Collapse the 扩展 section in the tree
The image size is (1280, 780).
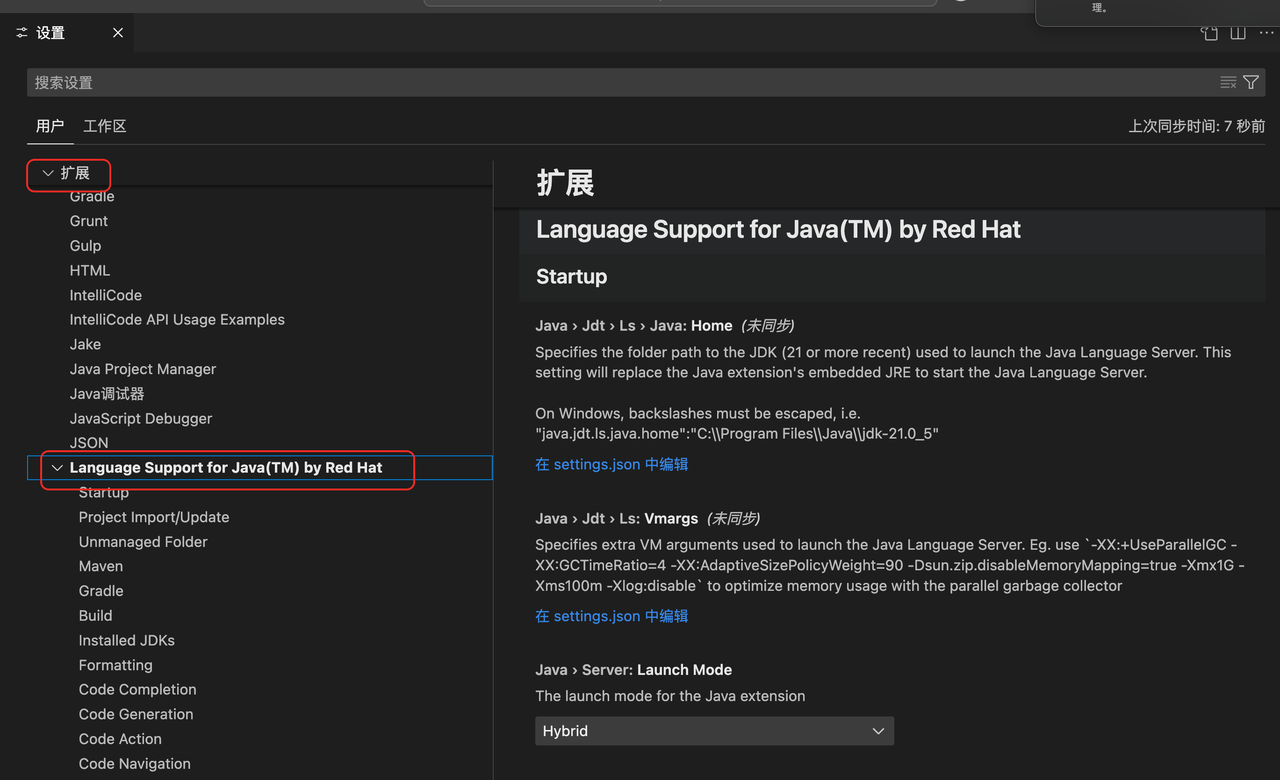48,173
